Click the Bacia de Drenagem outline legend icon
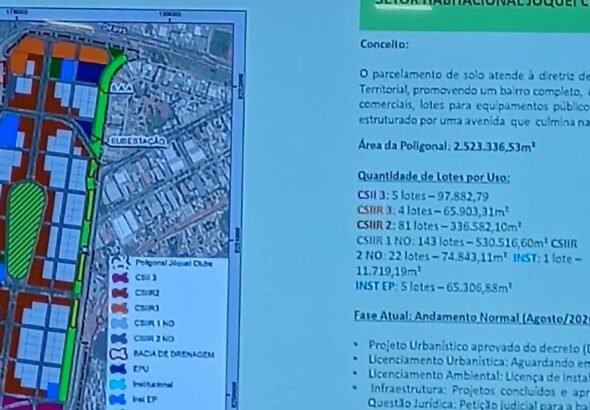This screenshot has width=590, height=410. point(119,354)
